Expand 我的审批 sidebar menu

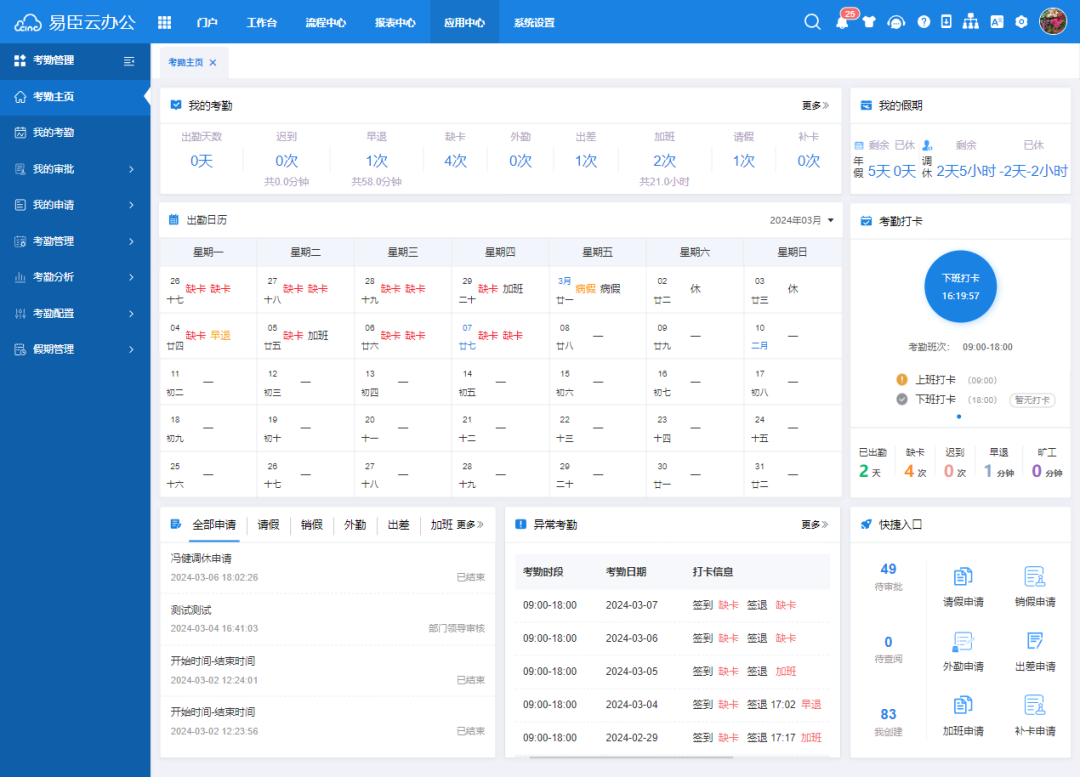(x=75, y=169)
